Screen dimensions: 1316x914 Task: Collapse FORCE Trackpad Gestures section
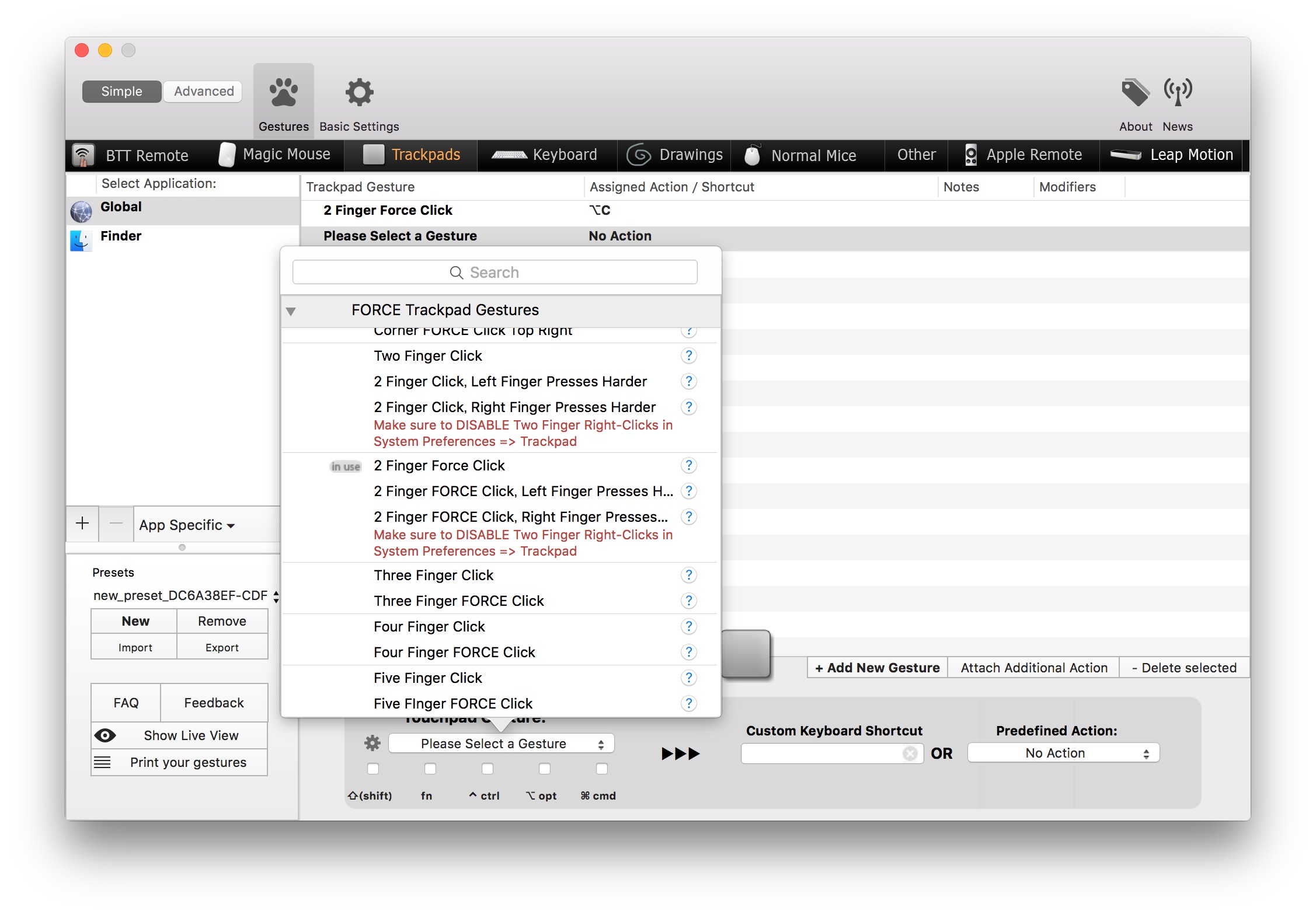291,311
